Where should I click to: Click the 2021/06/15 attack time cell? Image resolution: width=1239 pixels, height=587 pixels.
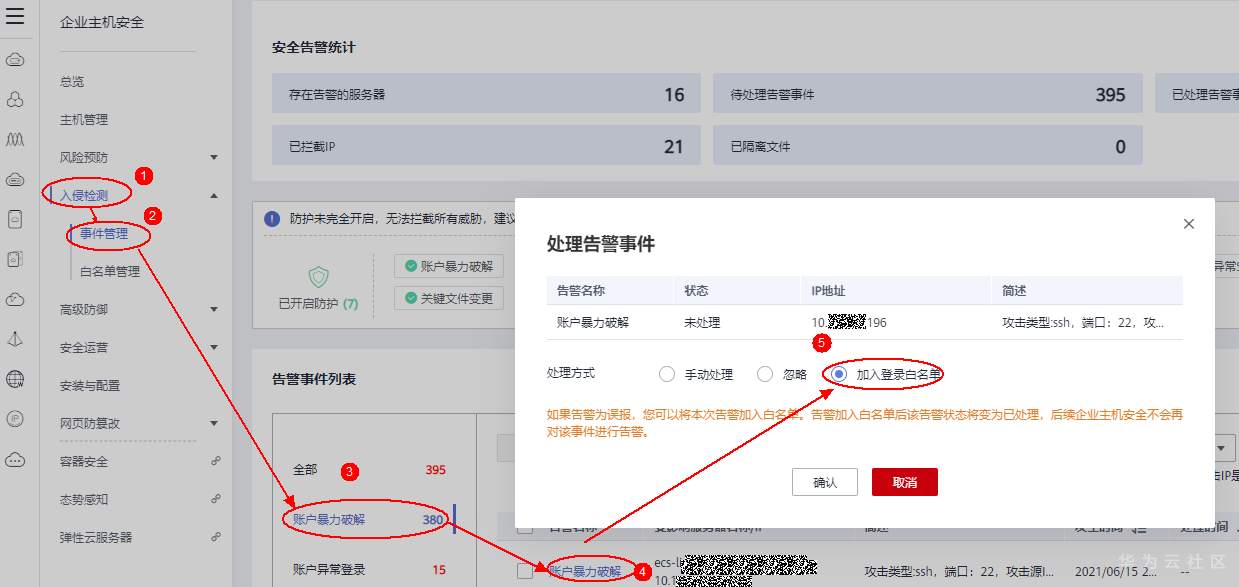click(x=1116, y=571)
